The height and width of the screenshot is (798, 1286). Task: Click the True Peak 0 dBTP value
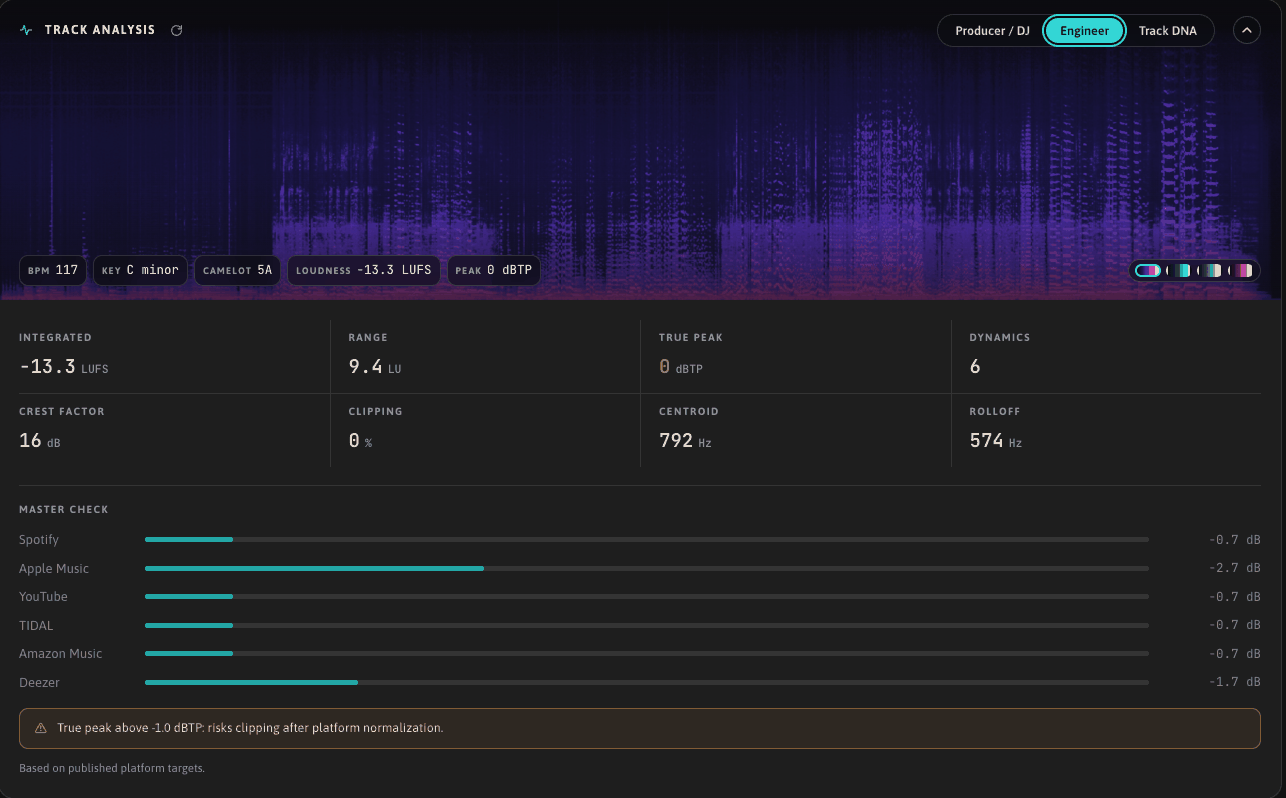coord(681,367)
